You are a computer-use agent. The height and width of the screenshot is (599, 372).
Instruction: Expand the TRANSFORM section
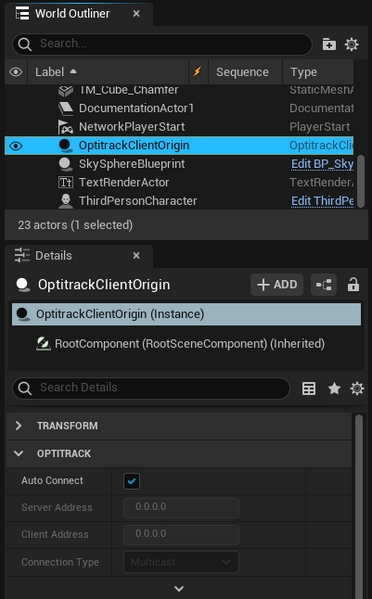point(18,426)
